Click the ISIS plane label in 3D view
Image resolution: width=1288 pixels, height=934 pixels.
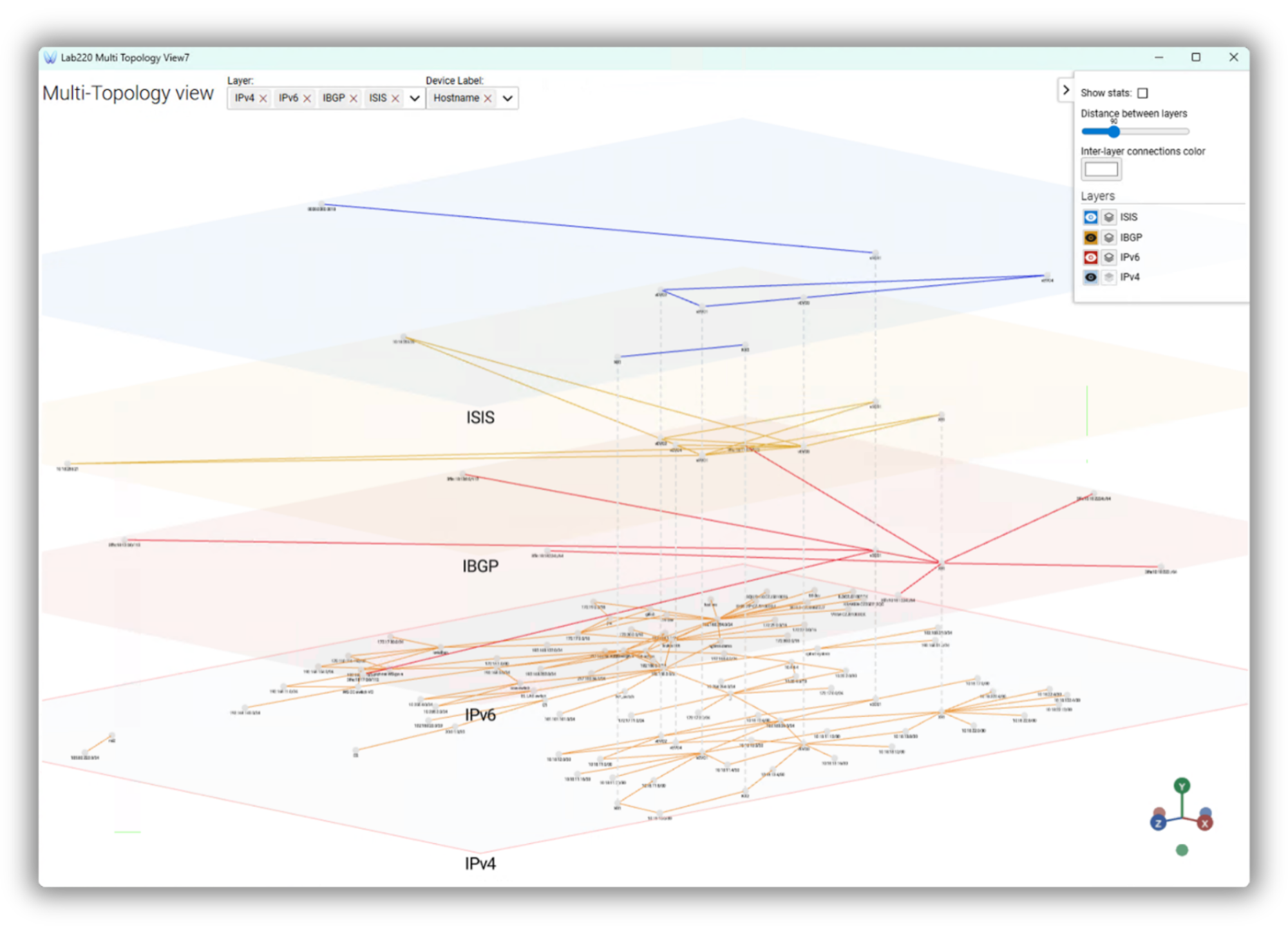pos(480,417)
